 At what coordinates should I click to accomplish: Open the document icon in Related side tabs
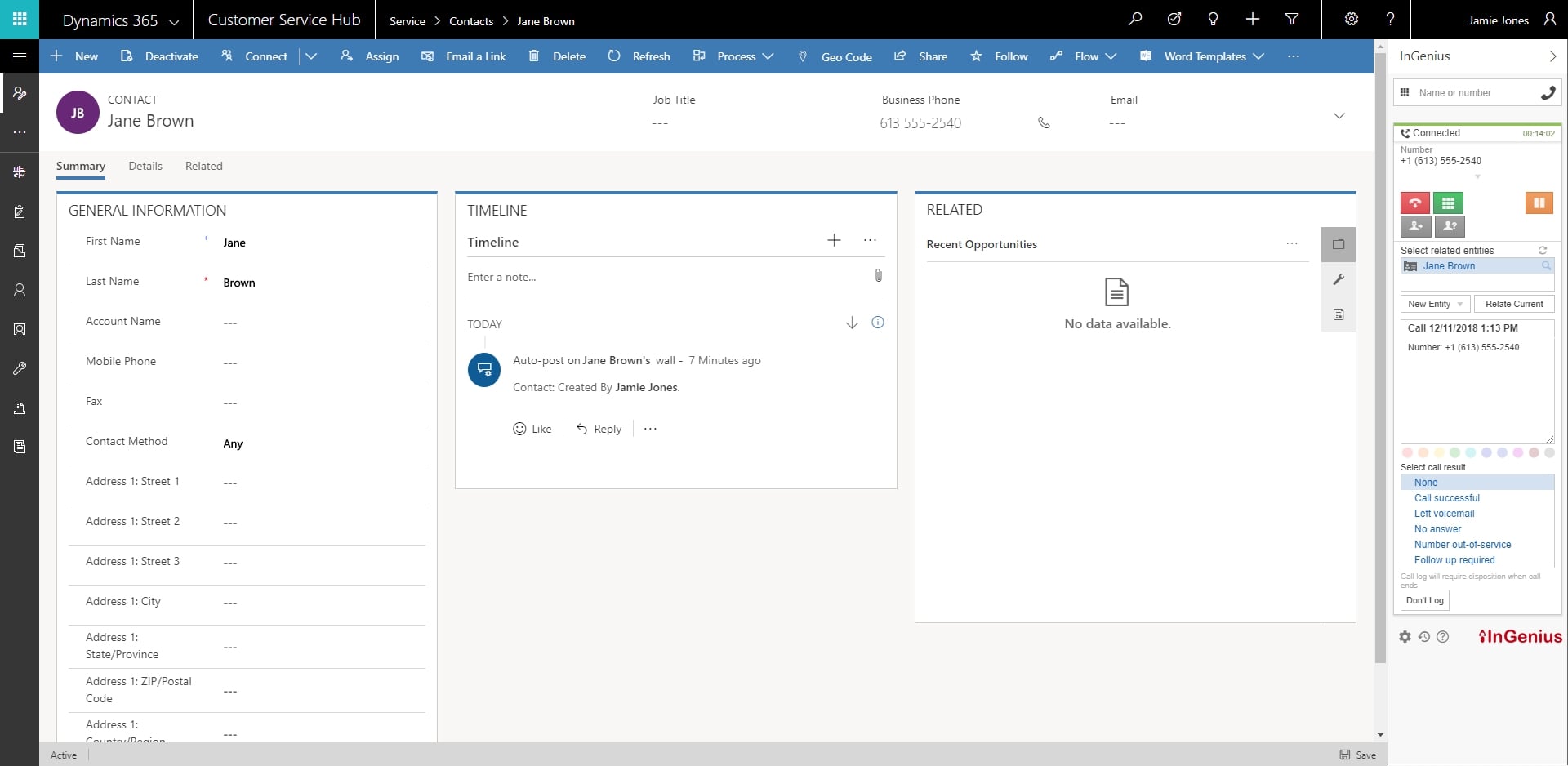tap(1339, 314)
